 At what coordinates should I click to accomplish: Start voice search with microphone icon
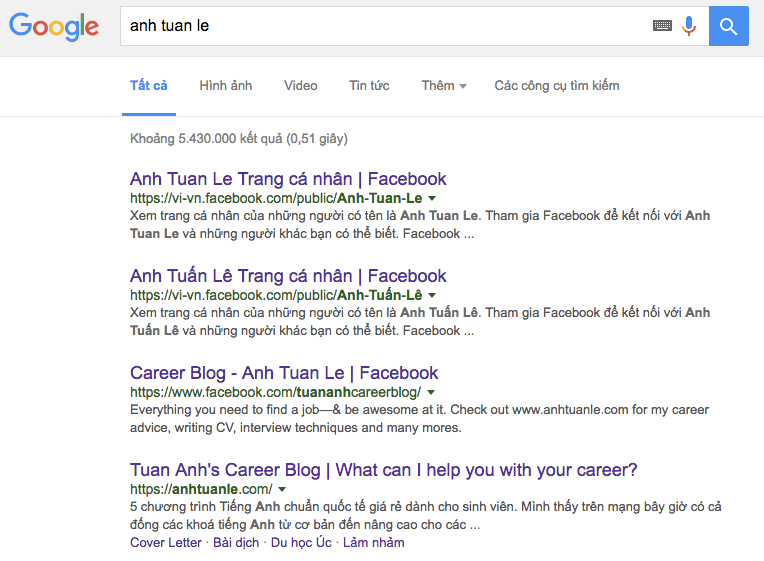[689, 26]
